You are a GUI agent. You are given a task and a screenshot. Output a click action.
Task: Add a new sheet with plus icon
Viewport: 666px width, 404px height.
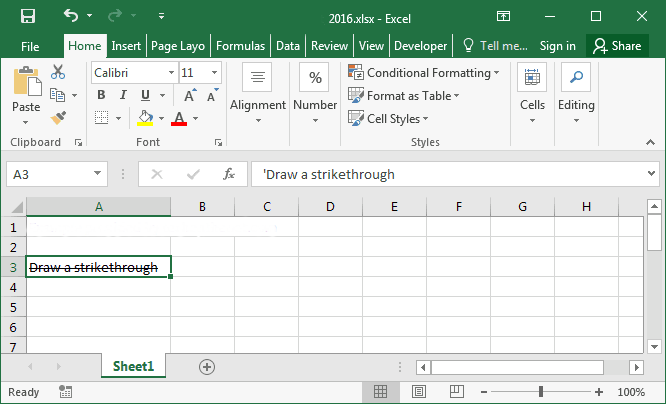pos(207,367)
